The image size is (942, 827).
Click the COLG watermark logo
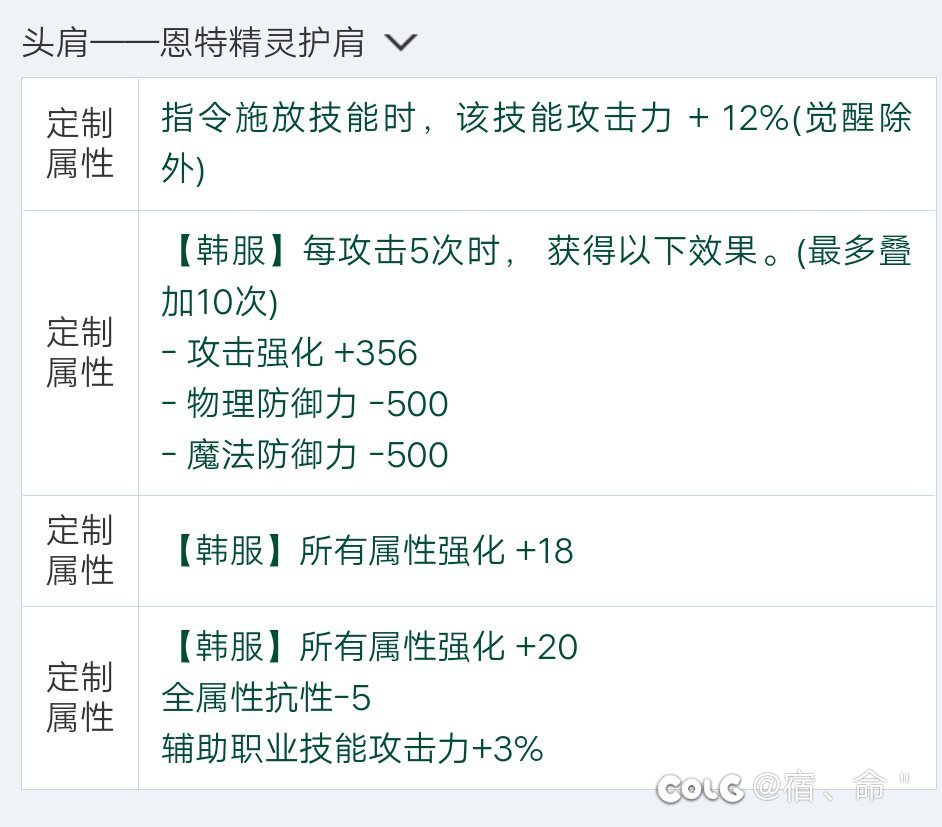[x=700, y=788]
